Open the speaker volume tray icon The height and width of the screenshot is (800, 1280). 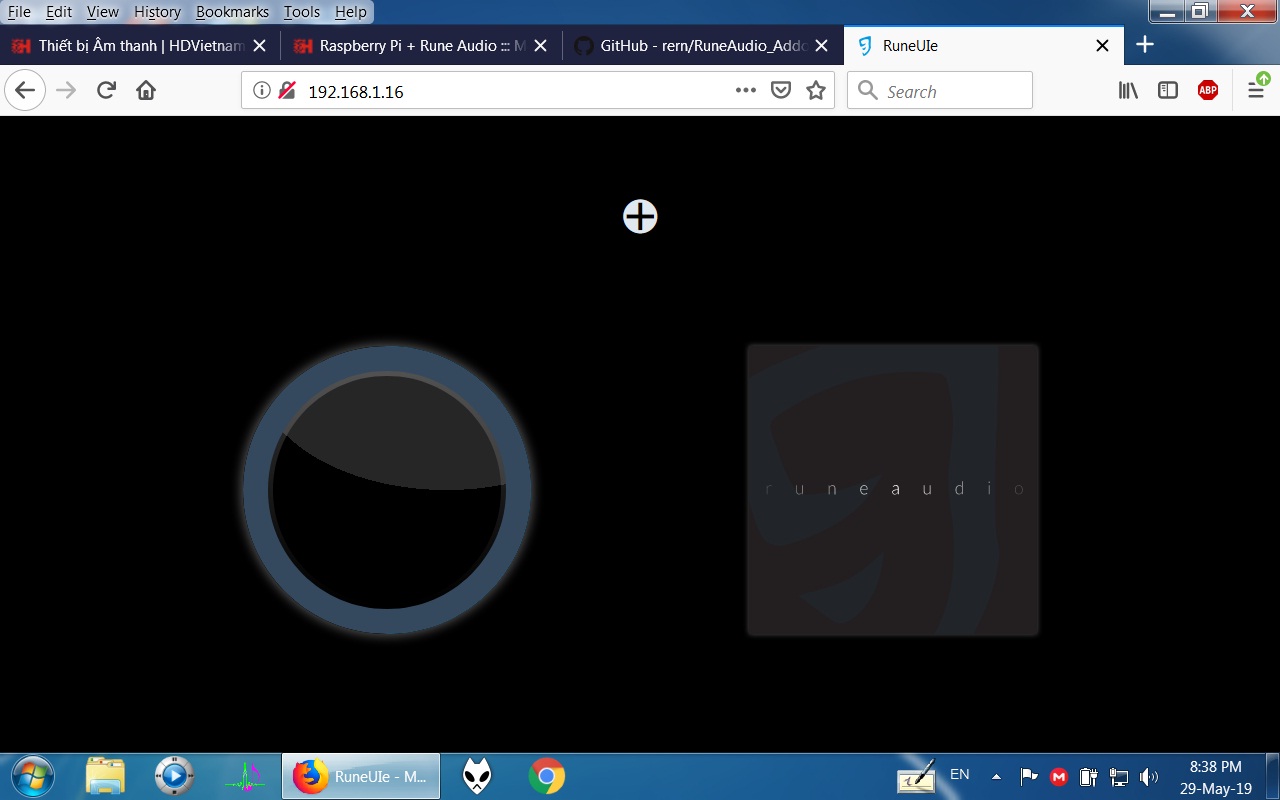(1149, 777)
